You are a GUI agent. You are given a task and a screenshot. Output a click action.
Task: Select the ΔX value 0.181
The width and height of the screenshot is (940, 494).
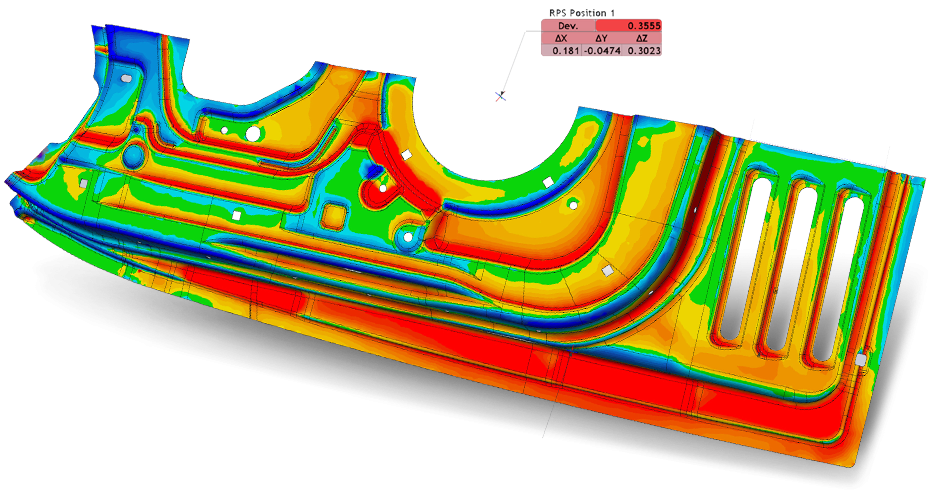565,49
